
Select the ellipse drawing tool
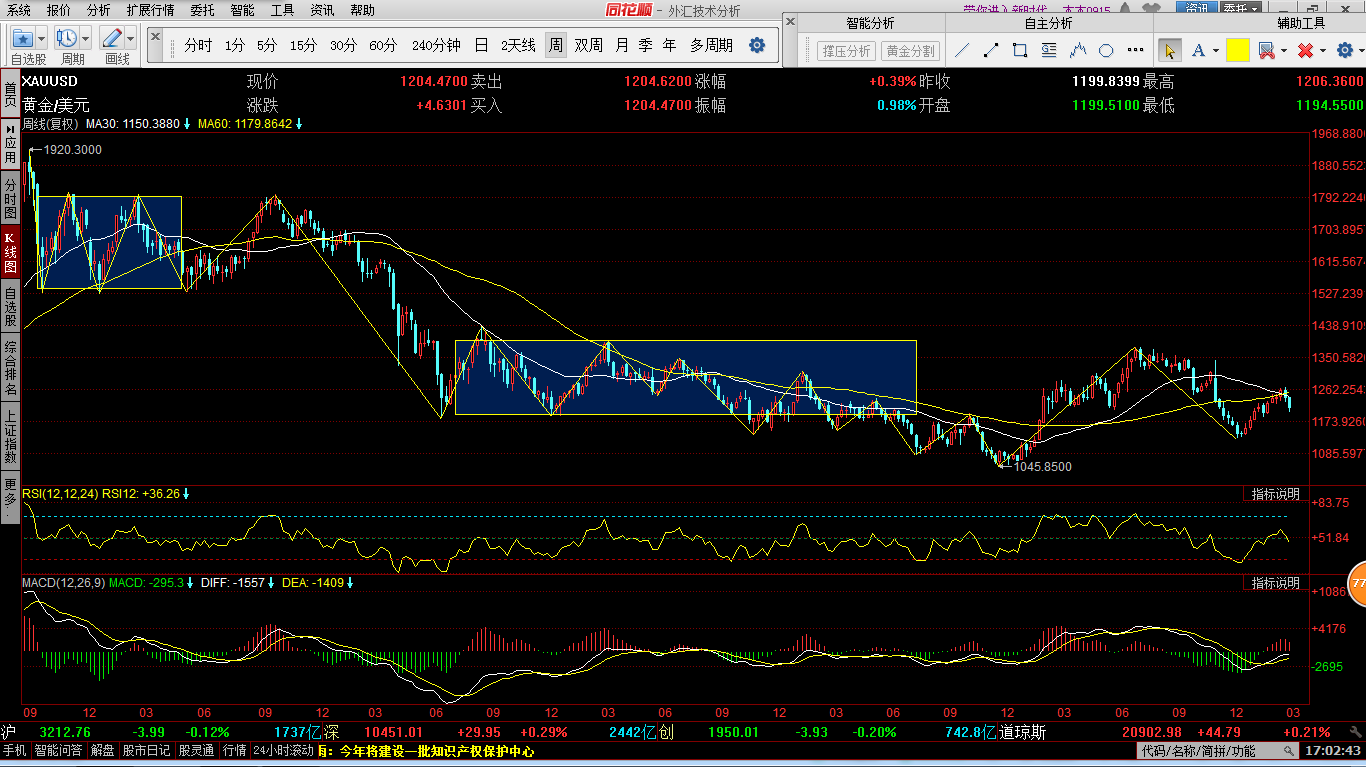pyautogui.click(x=1106, y=50)
